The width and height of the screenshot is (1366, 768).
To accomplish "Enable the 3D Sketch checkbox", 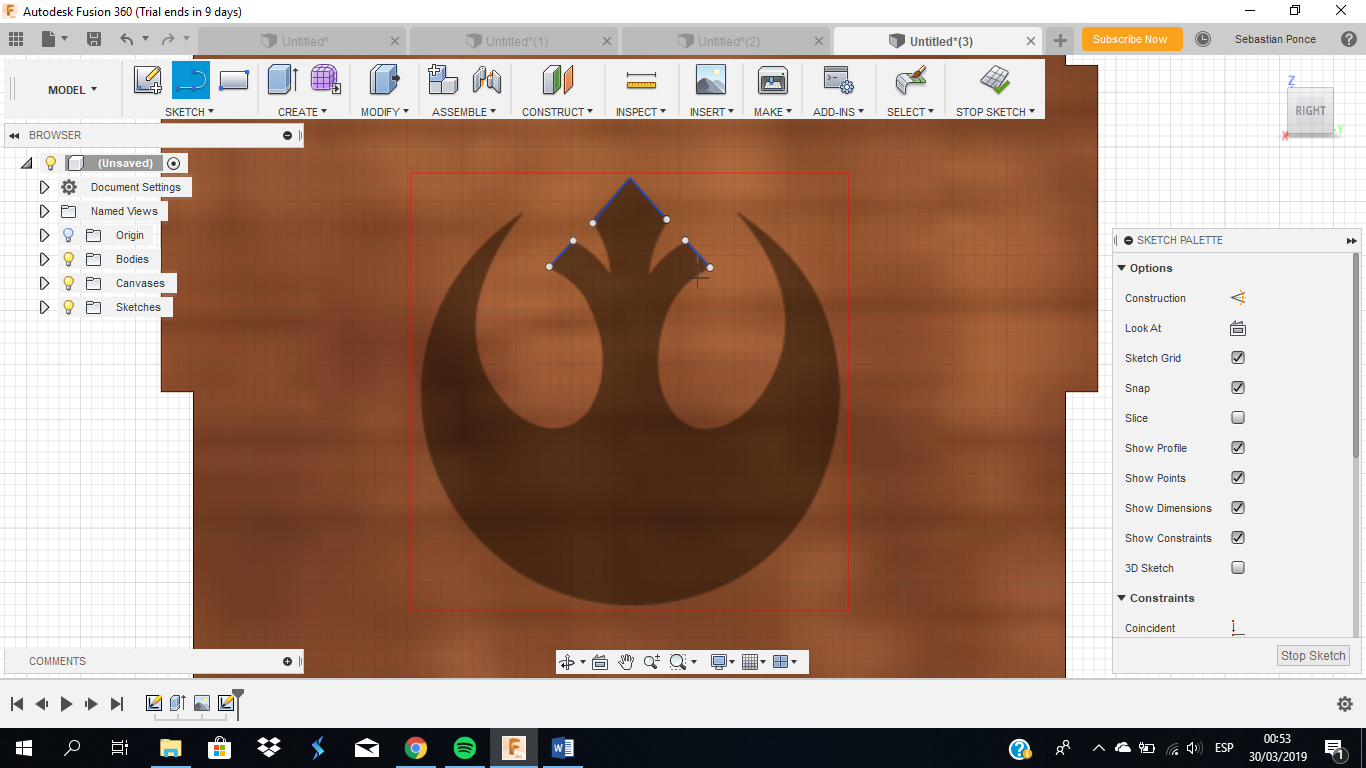I will click(x=1238, y=568).
